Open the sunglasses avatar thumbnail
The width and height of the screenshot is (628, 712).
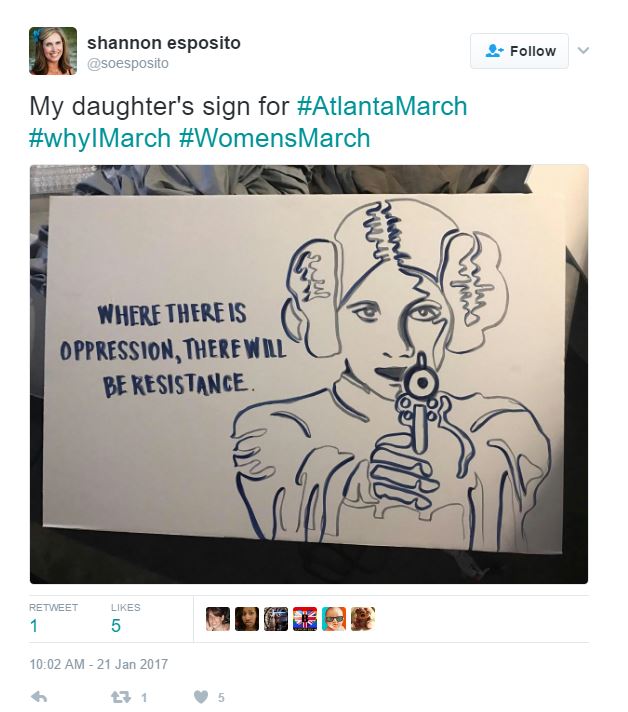(334, 619)
